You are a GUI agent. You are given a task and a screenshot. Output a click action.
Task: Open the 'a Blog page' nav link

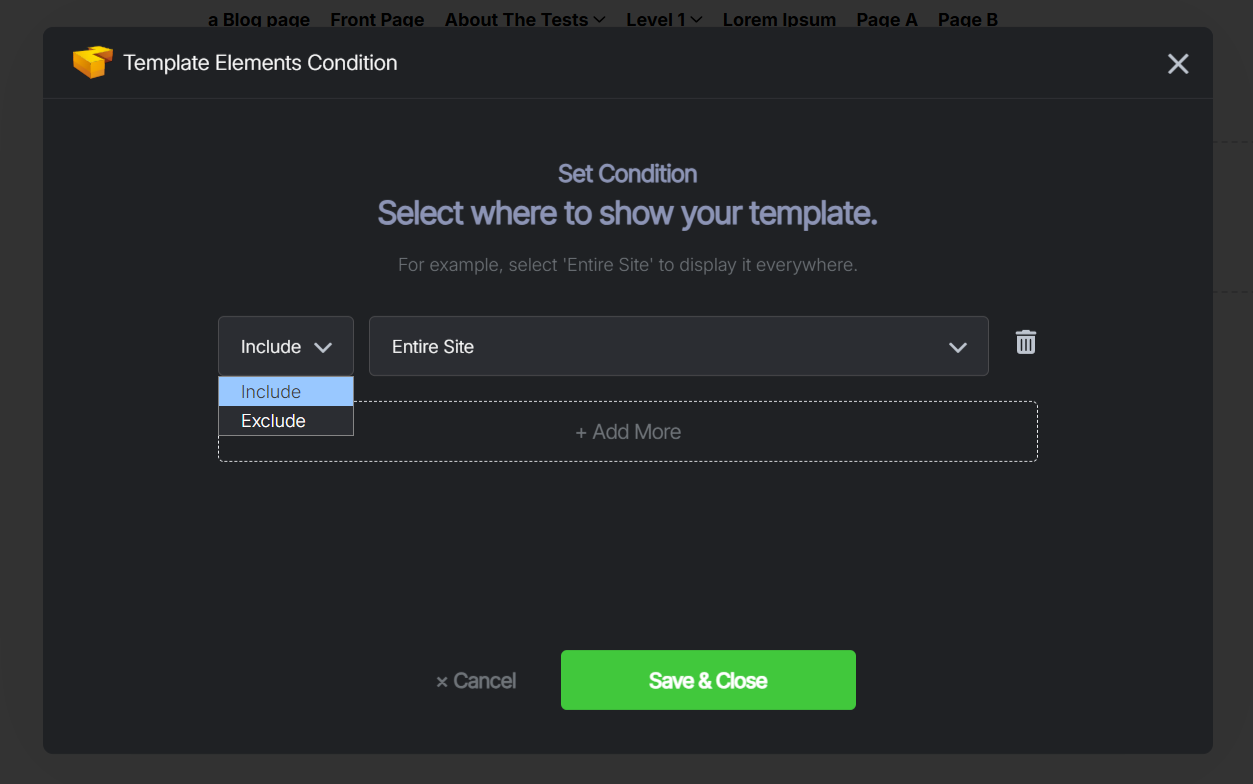pyautogui.click(x=259, y=19)
